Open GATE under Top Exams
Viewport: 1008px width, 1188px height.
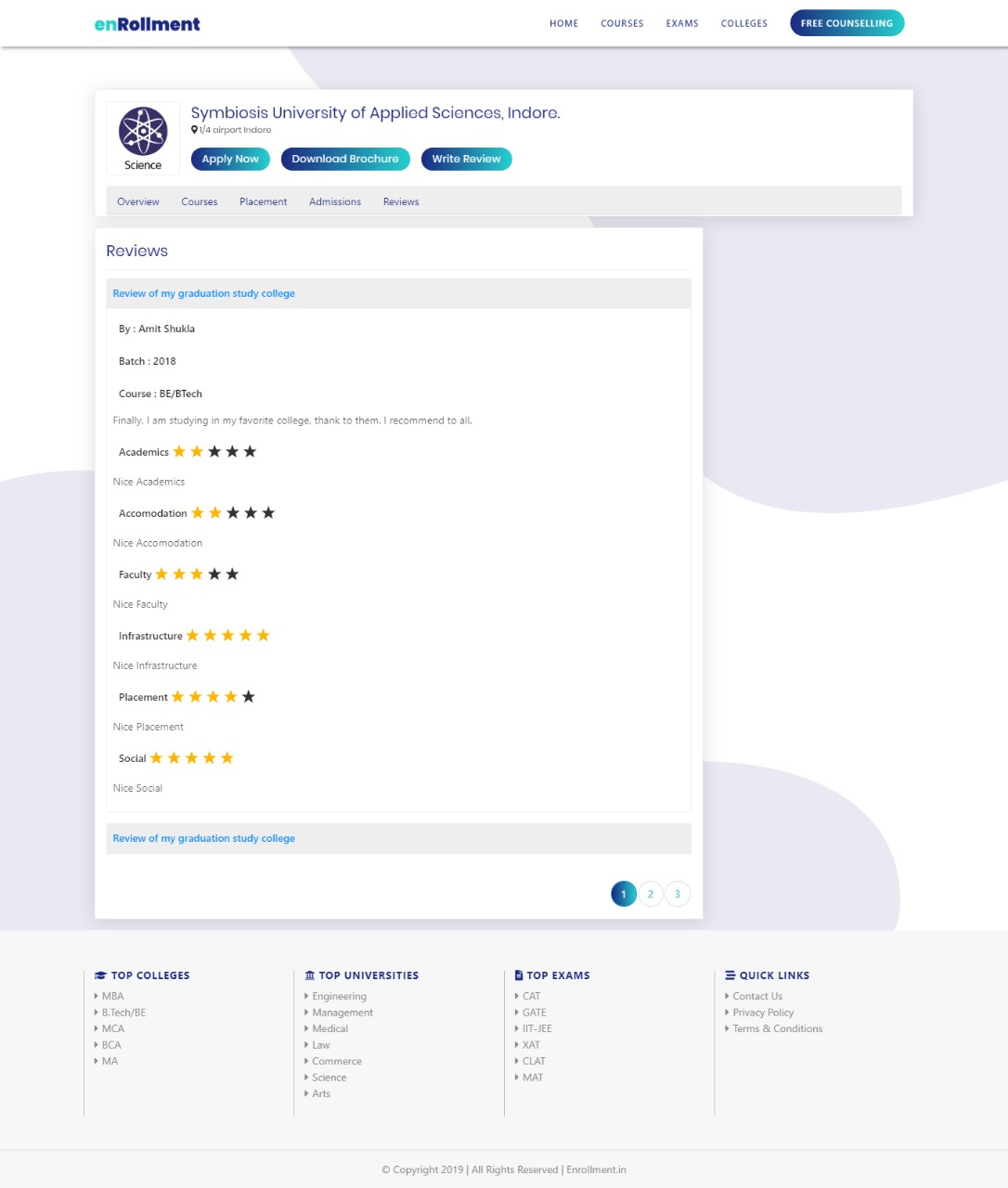pyautogui.click(x=534, y=1013)
